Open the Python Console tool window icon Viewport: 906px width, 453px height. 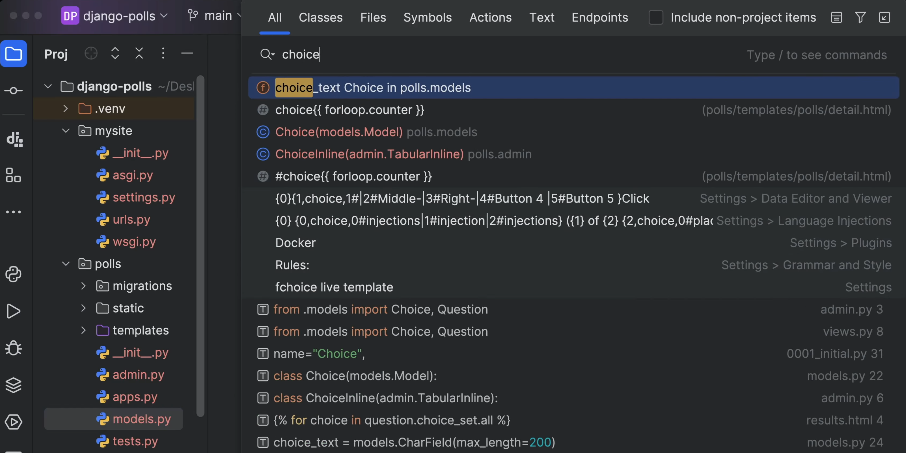13,274
